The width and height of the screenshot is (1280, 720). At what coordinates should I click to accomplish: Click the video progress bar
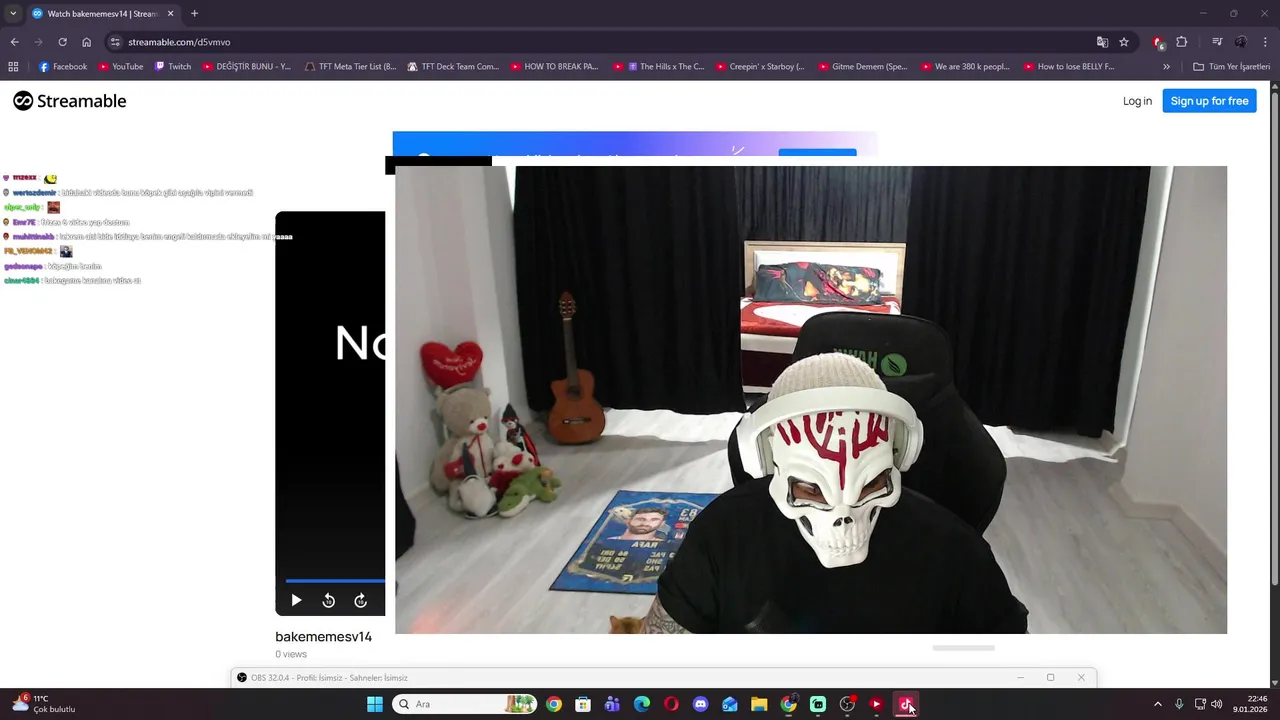[x=335, y=580]
